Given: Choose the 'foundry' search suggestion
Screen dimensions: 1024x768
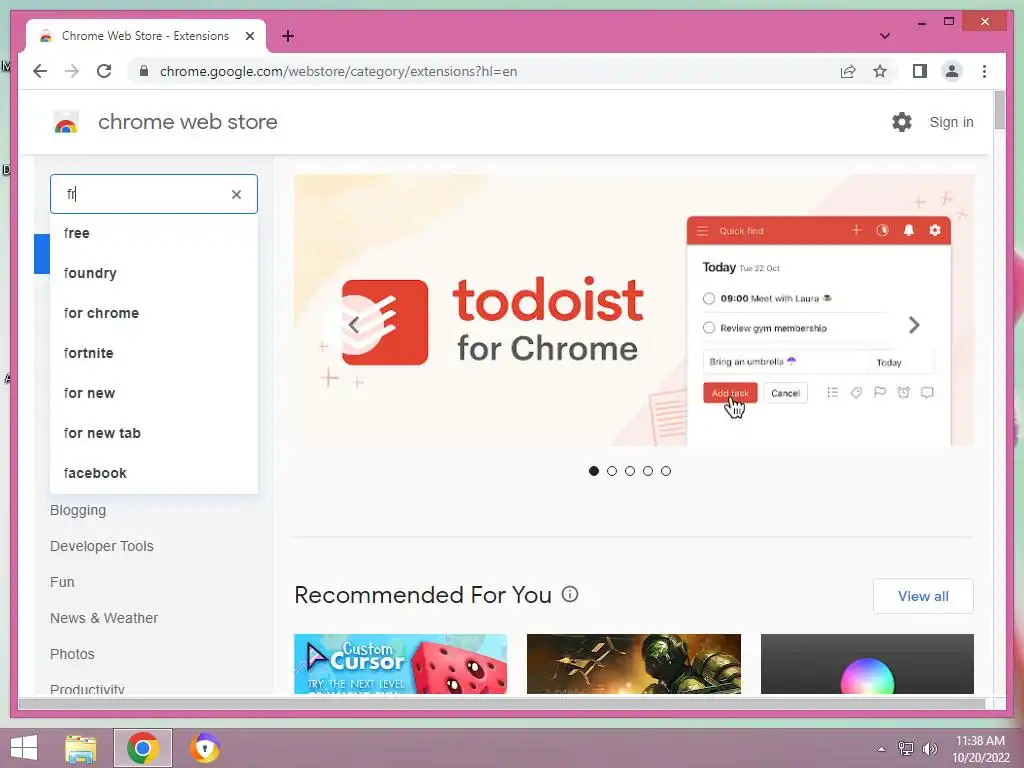Looking at the screenshot, I should point(154,273).
